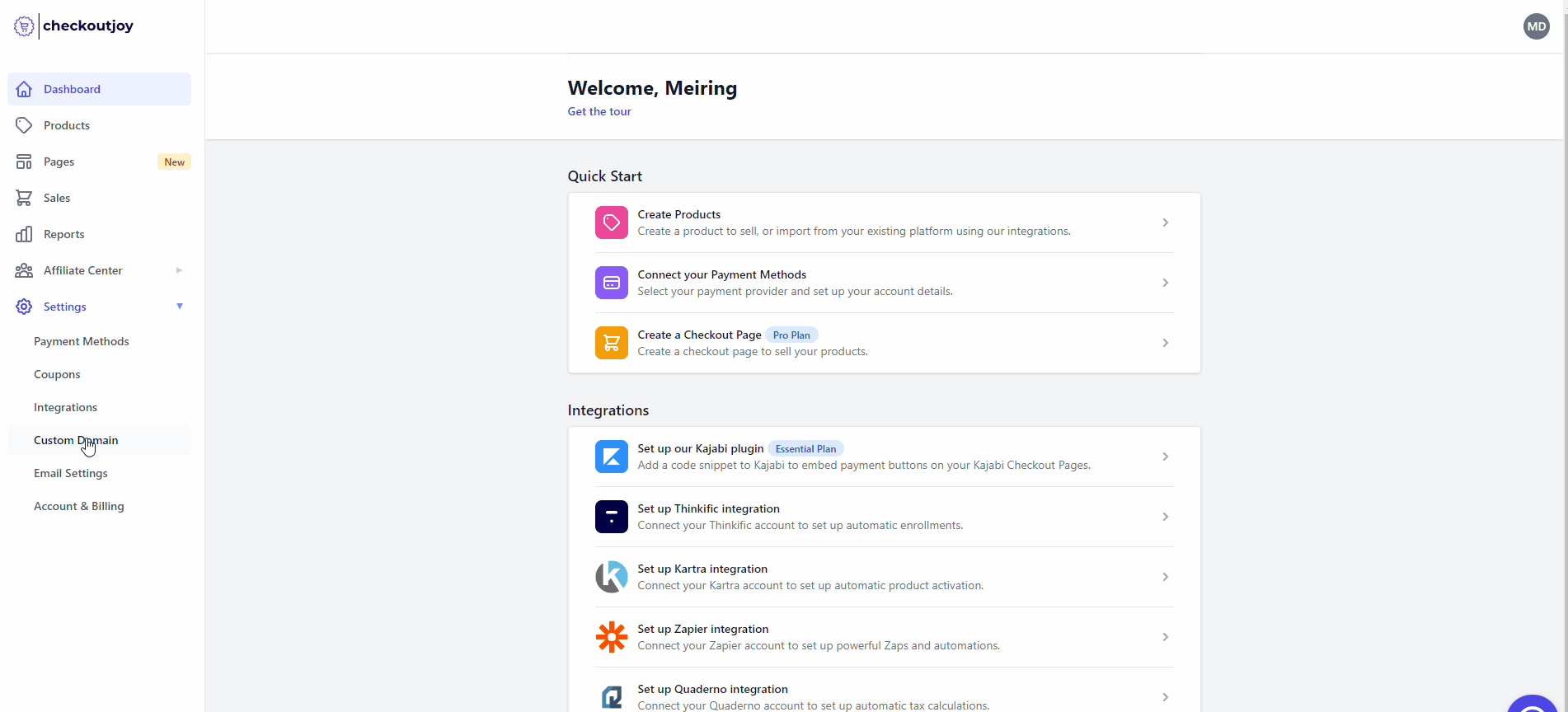Click the orange Checkout Page cart icon
Image resolution: width=1568 pixels, height=712 pixels.
pyautogui.click(x=611, y=343)
